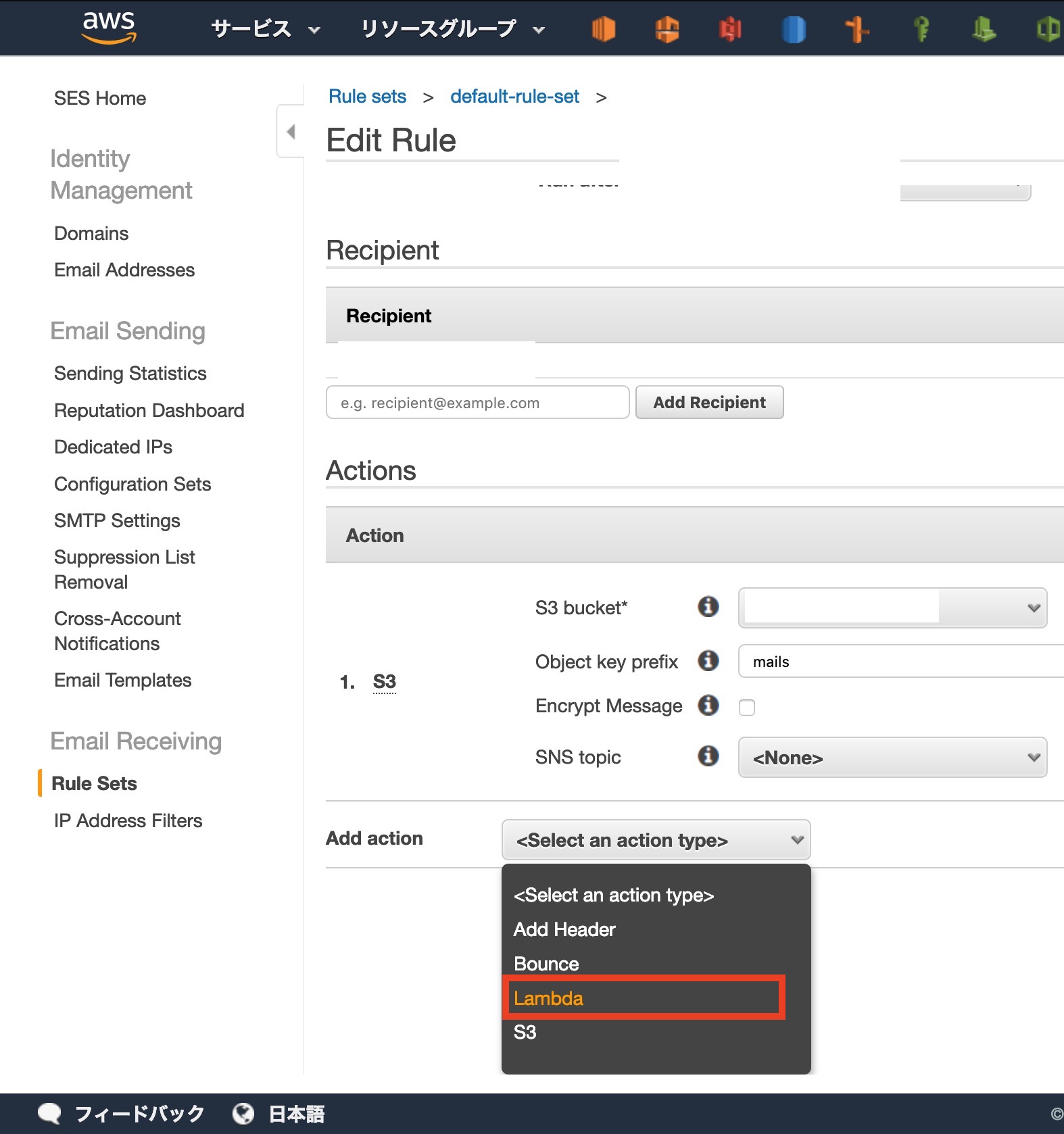The image size is (1064, 1134).
Task: Open the blue RDS service shortcut icon
Action: click(794, 29)
